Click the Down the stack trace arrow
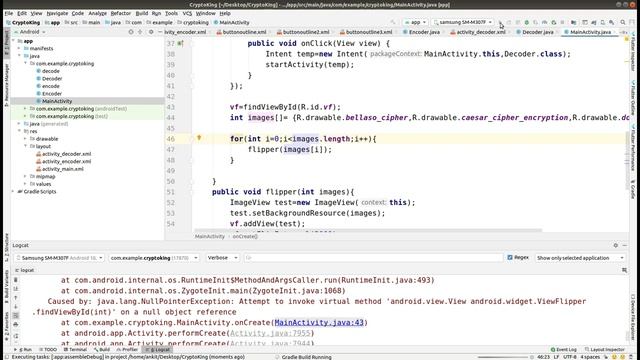640x360 pixels. (16, 307)
